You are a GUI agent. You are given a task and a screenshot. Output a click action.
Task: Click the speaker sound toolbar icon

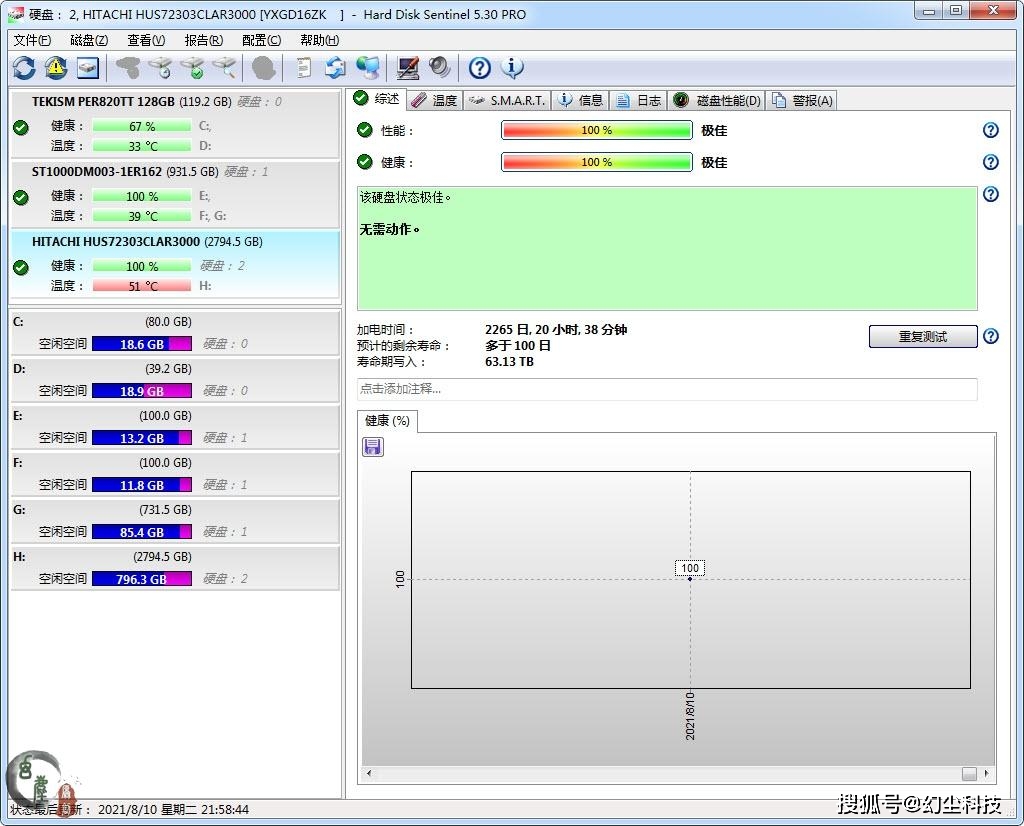click(440, 68)
